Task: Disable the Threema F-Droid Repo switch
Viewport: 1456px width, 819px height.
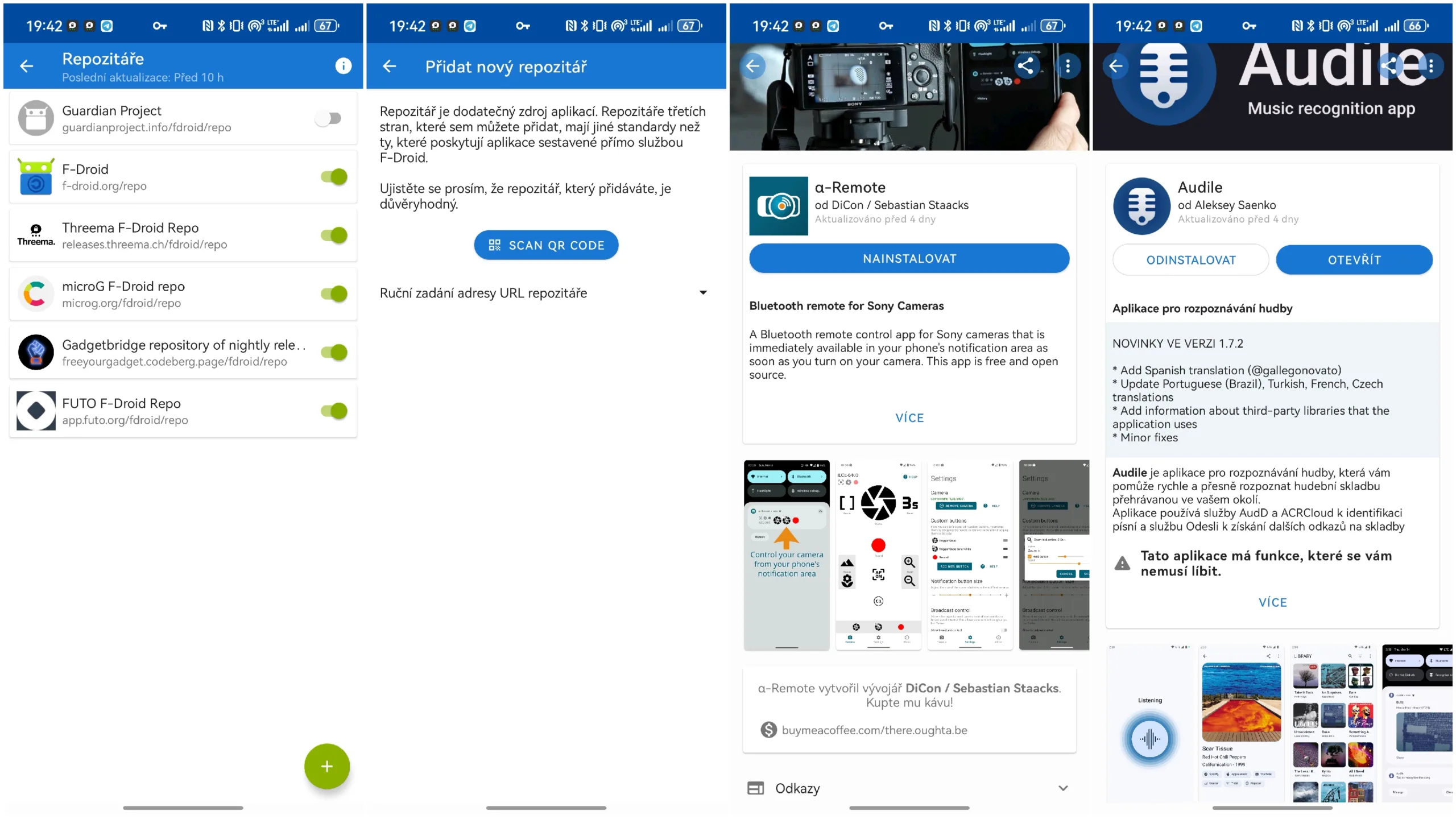Action: coord(334,235)
